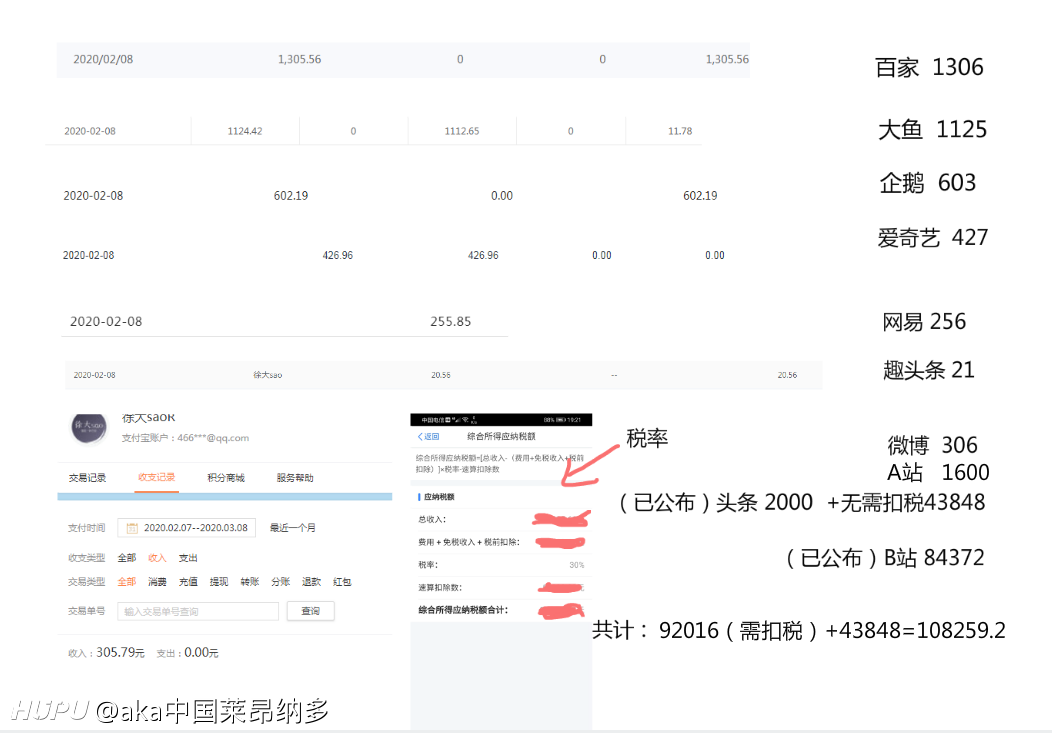Screen dimensions: 1052x733
Task: Click the 趣头条 21 note
Action: click(929, 370)
